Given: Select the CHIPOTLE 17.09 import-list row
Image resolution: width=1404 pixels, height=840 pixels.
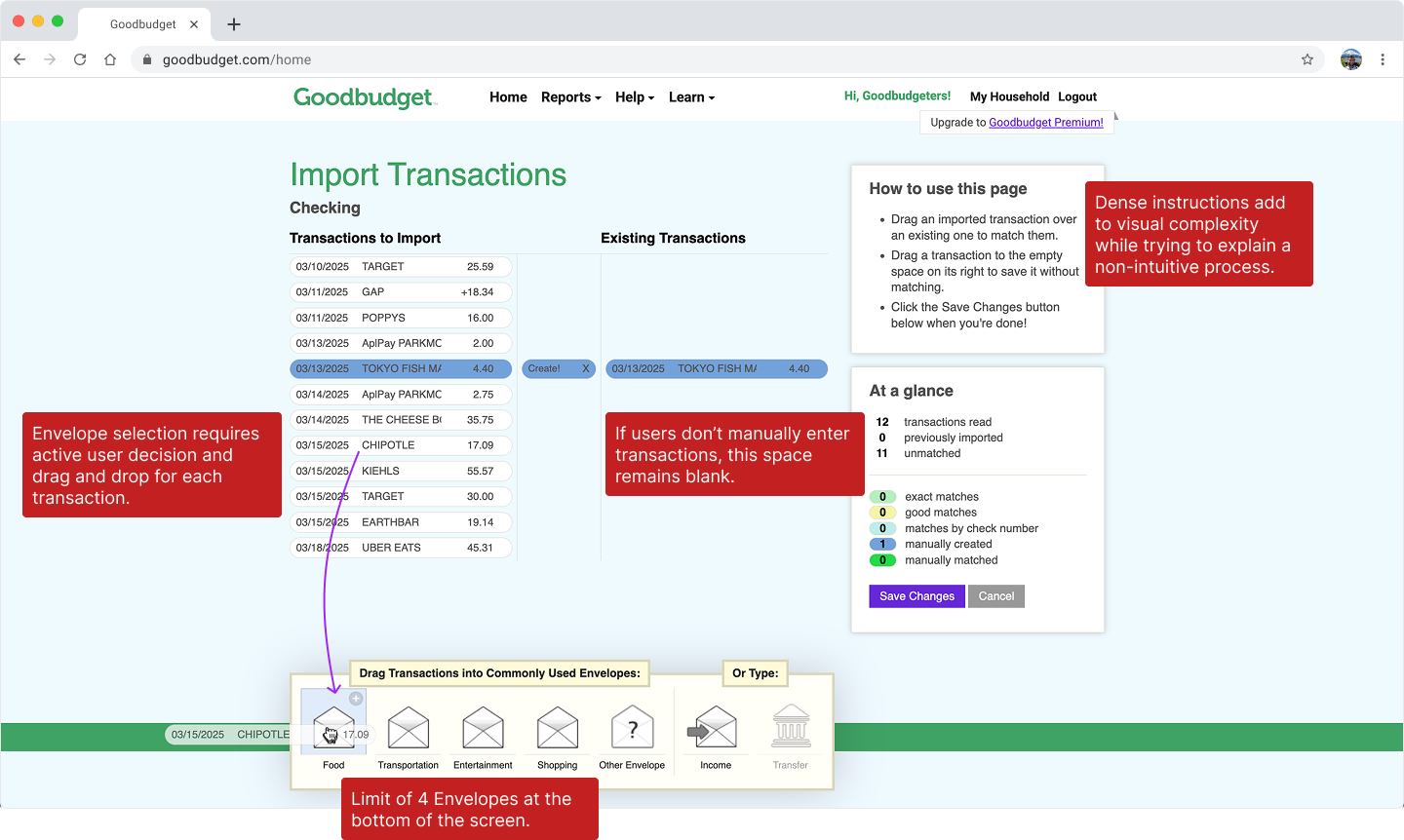Looking at the screenshot, I should click(401, 445).
